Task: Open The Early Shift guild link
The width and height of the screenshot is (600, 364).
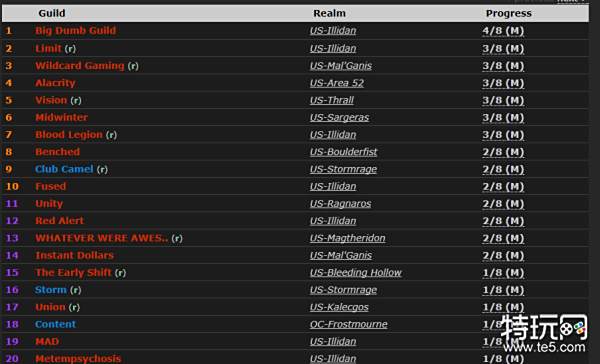Action: [73, 272]
